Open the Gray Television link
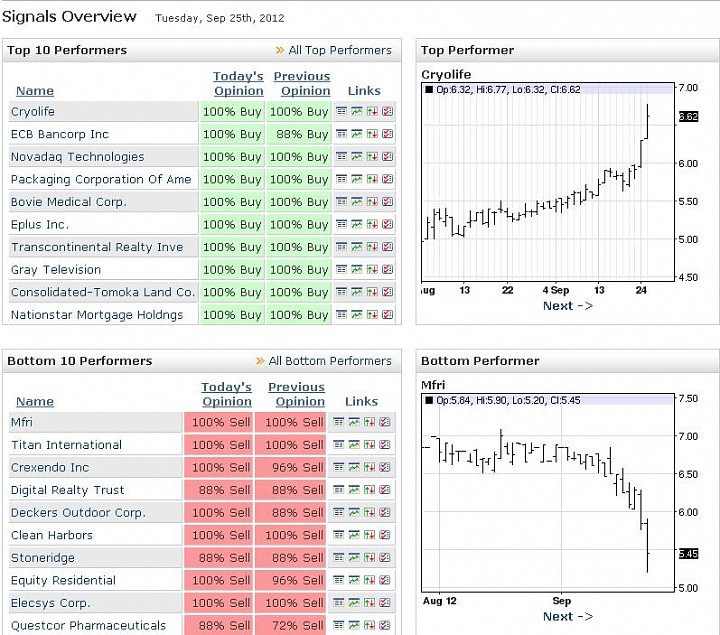This screenshot has height=635, width=720. pos(56,270)
